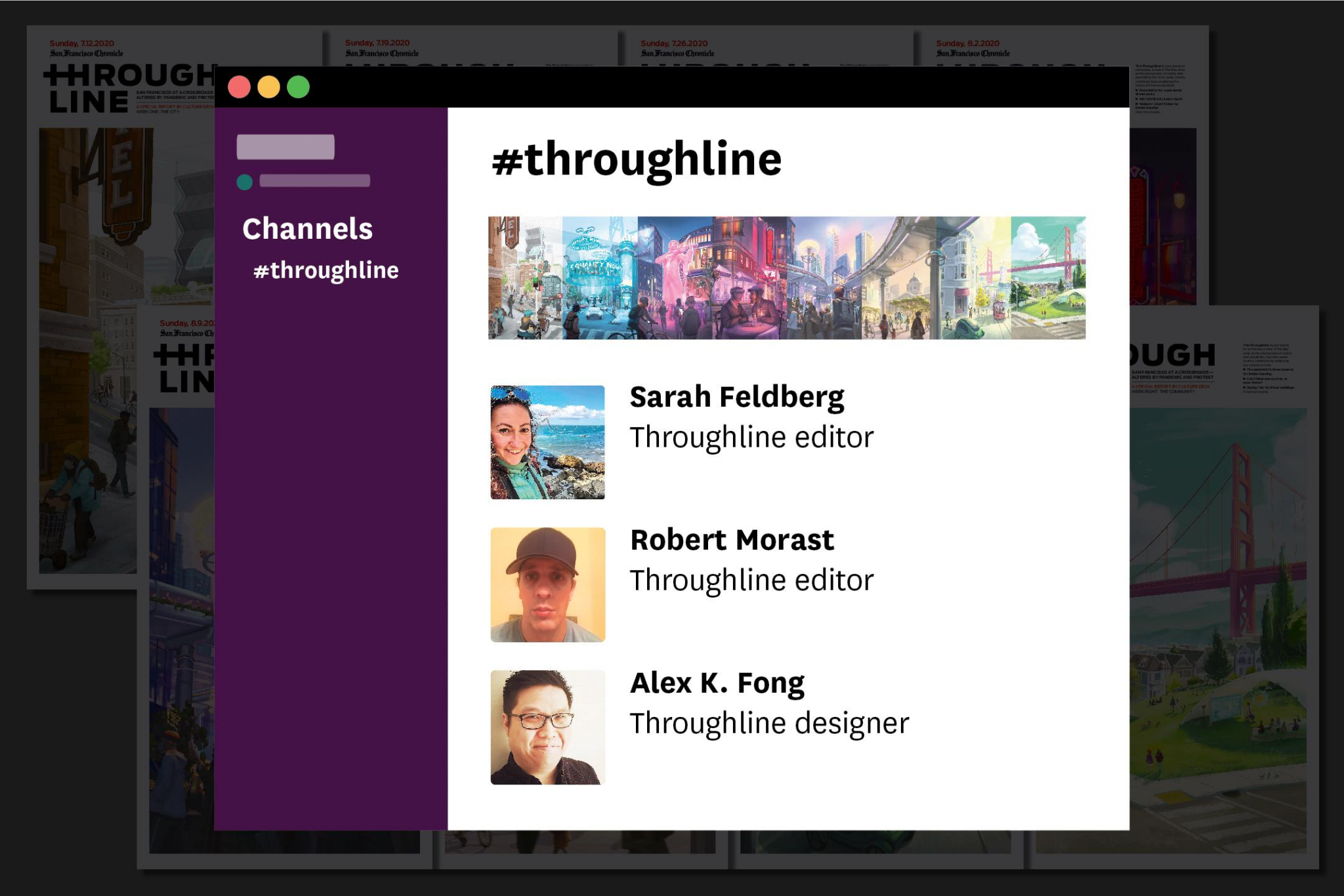This screenshot has height=896, width=1344.
Task: Open Alex K. Fong's profile photo
Action: 547,727
